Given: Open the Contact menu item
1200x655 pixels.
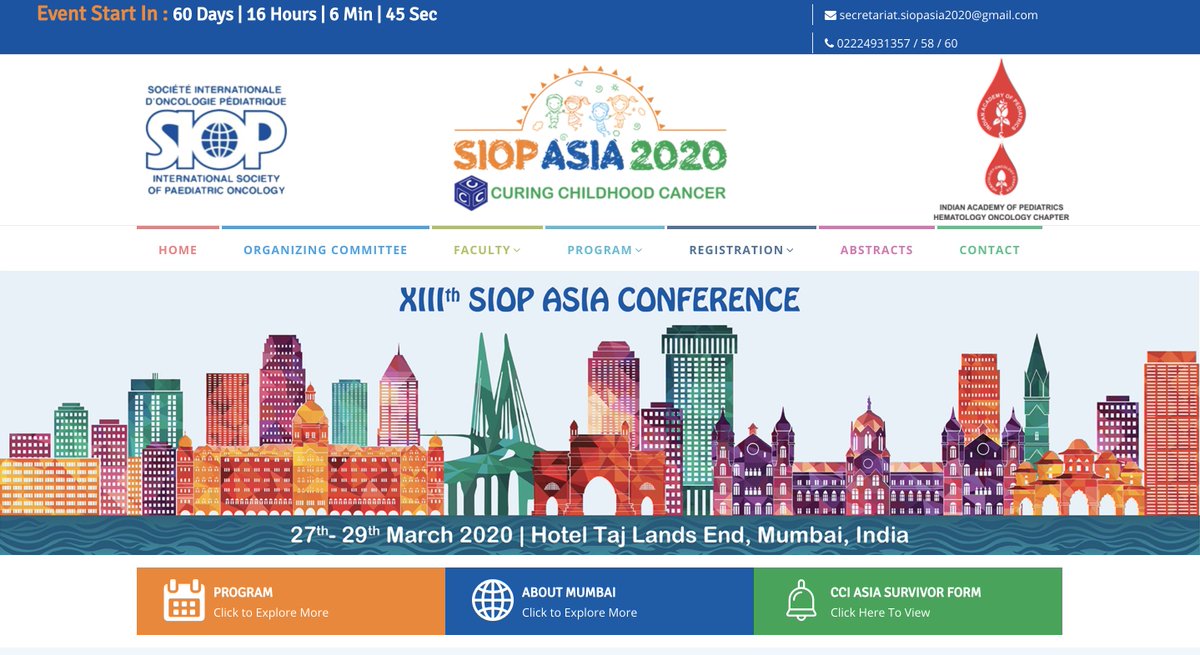Looking at the screenshot, I should click(989, 250).
